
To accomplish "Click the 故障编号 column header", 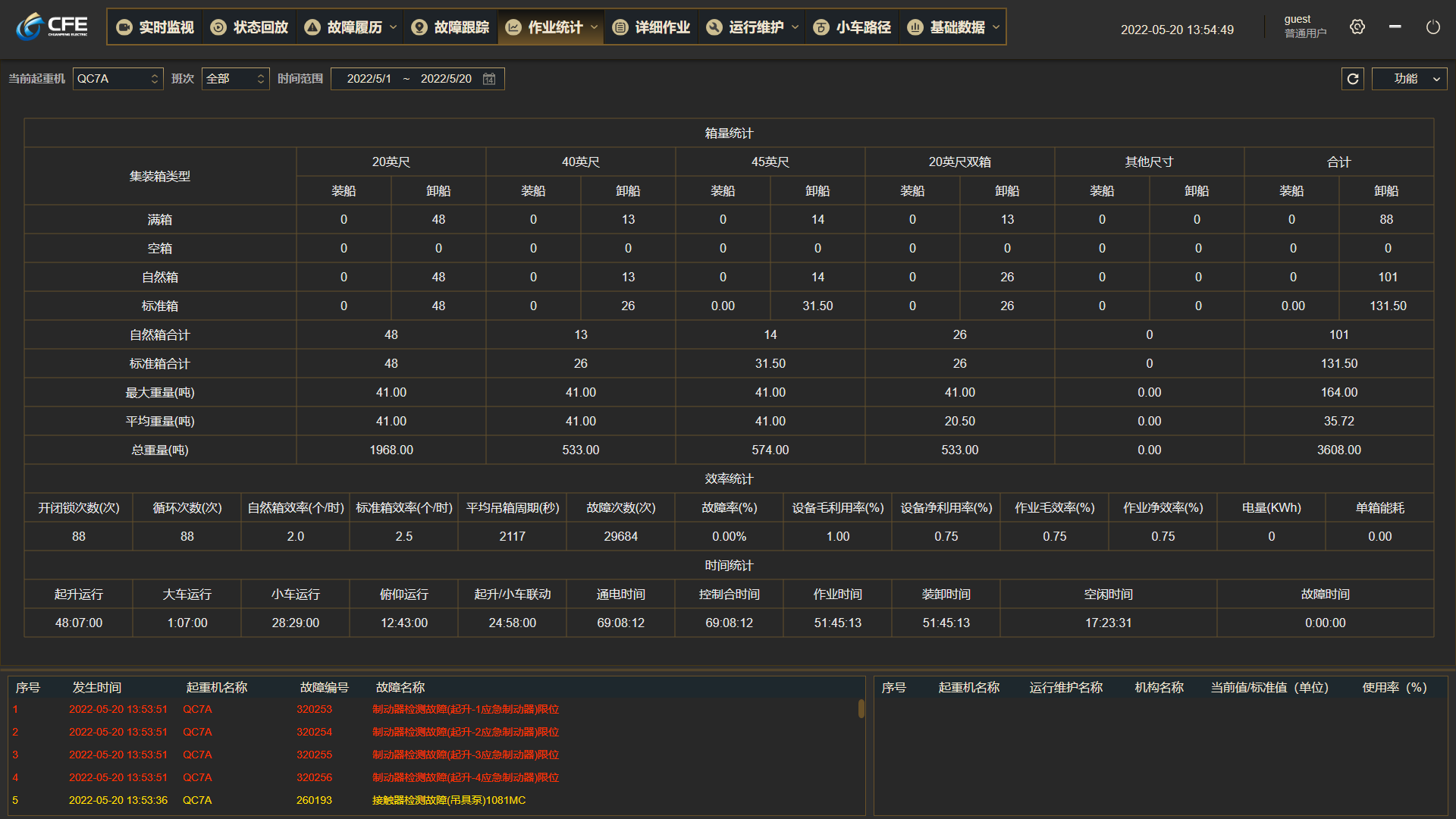I will click(x=324, y=687).
